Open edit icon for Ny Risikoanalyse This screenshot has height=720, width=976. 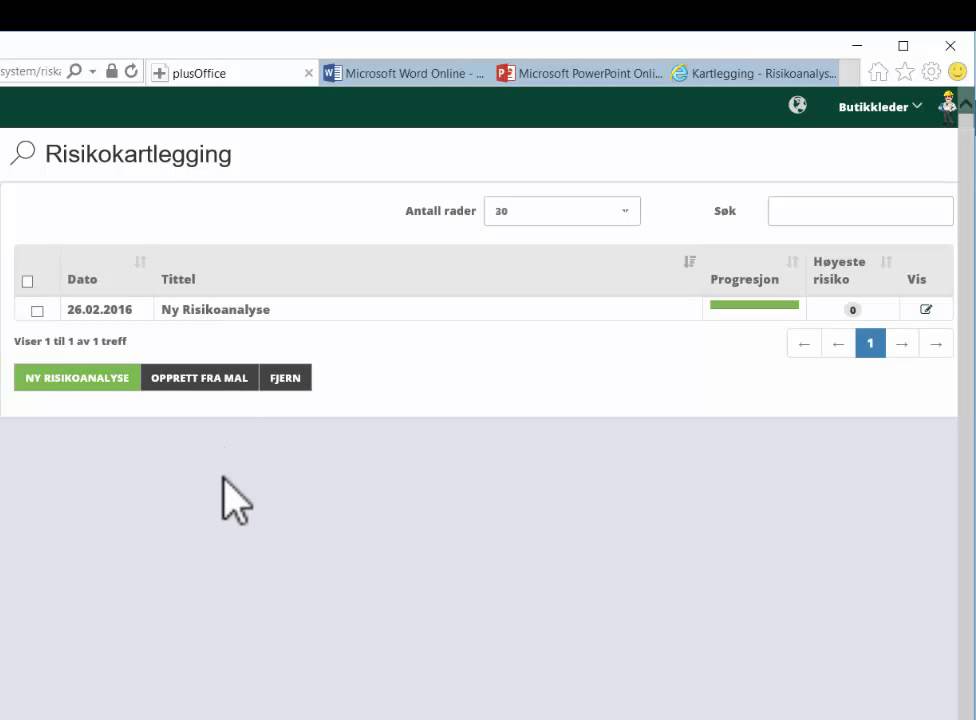pyautogui.click(x=926, y=309)
